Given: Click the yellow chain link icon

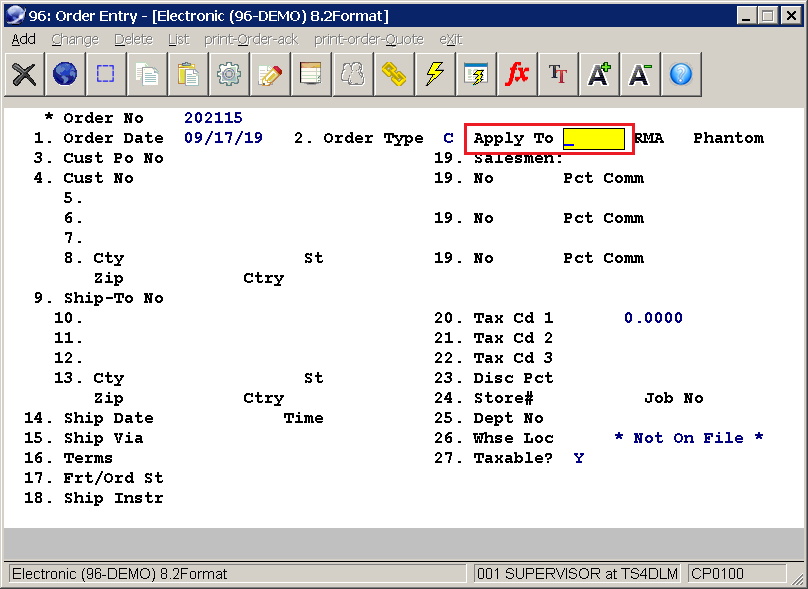Looking at the screenshot, I should tap(394, 74).
